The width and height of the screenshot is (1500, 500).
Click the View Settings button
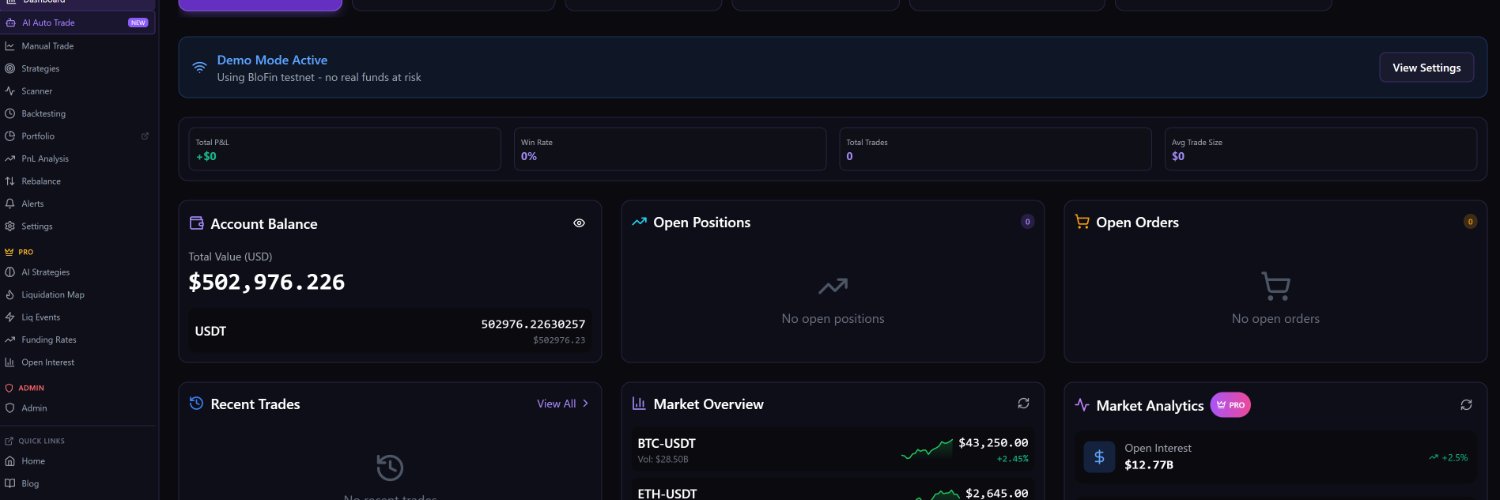coord(1426,68)
